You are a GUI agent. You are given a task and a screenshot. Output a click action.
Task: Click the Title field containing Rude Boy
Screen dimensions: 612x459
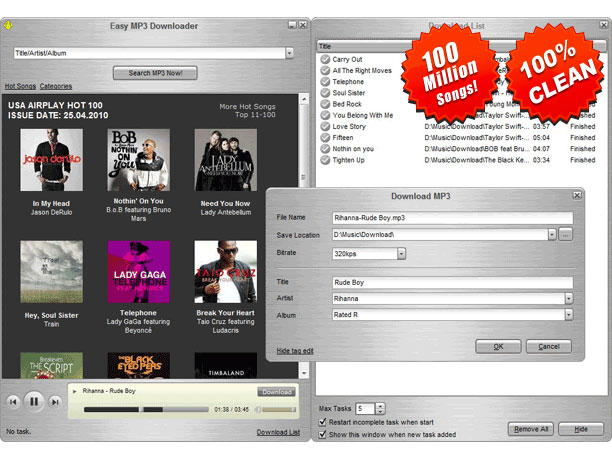click(453, 282)
